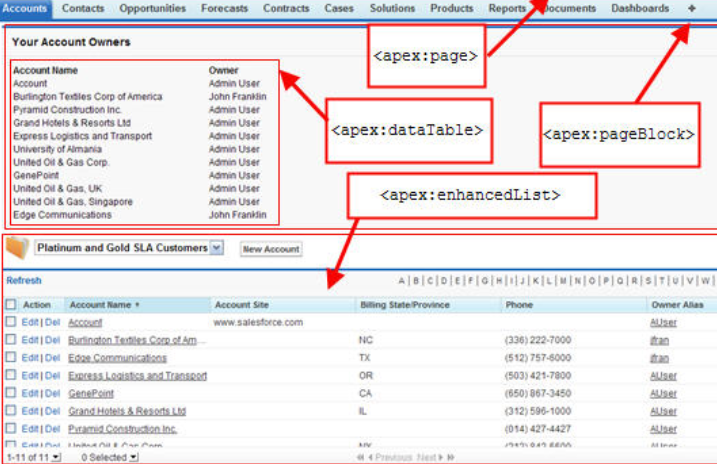The height and width of the screenshot is (464, 717).
Task: Filter accounts by letter M
Action: pyautogui.click(x=561, y=281)
